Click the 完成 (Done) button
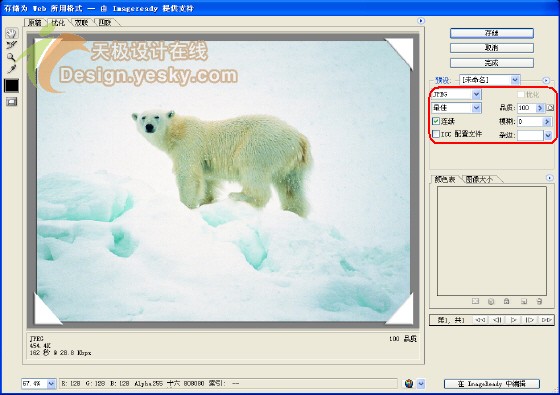The image size is (560, 395). pyautogui.click(x=492, y=63)
